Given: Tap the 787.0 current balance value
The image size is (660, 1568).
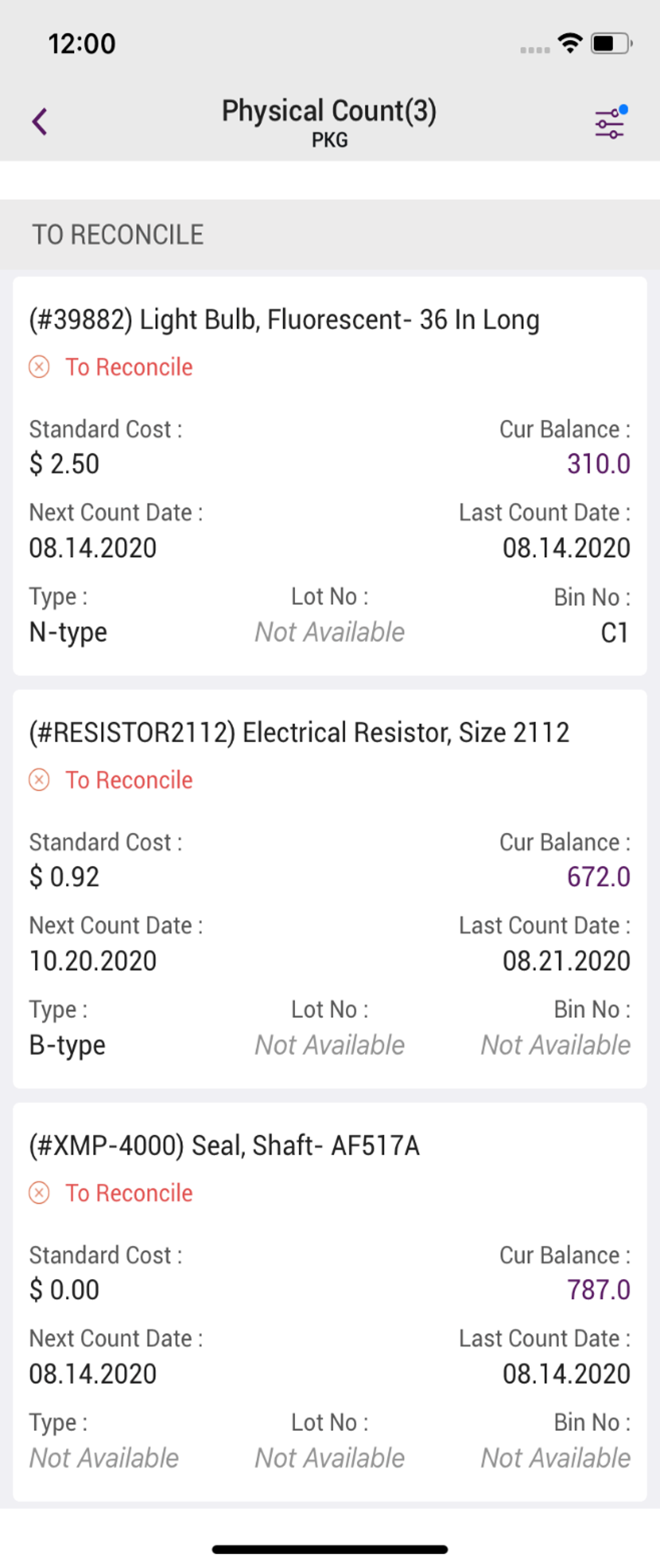Looking at the screenshot, I should coord(598,1290).
